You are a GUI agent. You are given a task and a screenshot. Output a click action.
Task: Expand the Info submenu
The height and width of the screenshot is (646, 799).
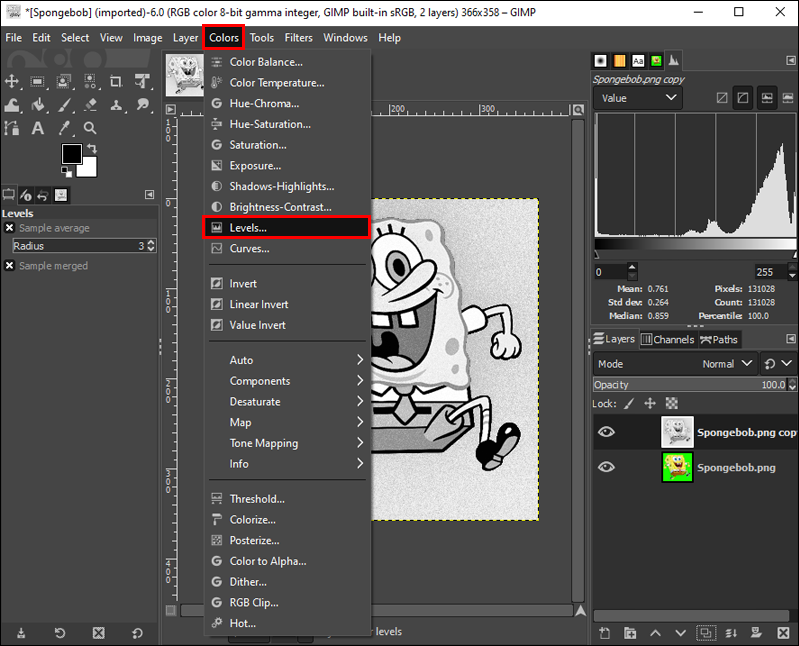287,464
